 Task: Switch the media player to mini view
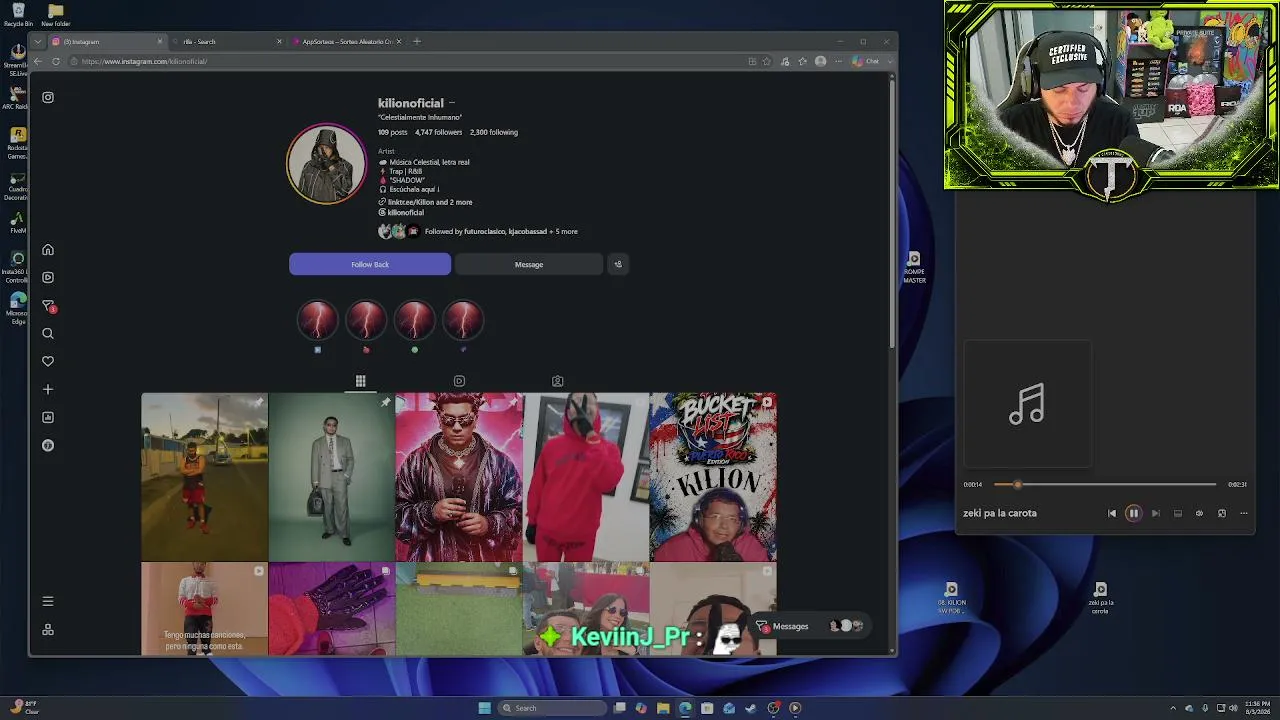coord(1222,513)
